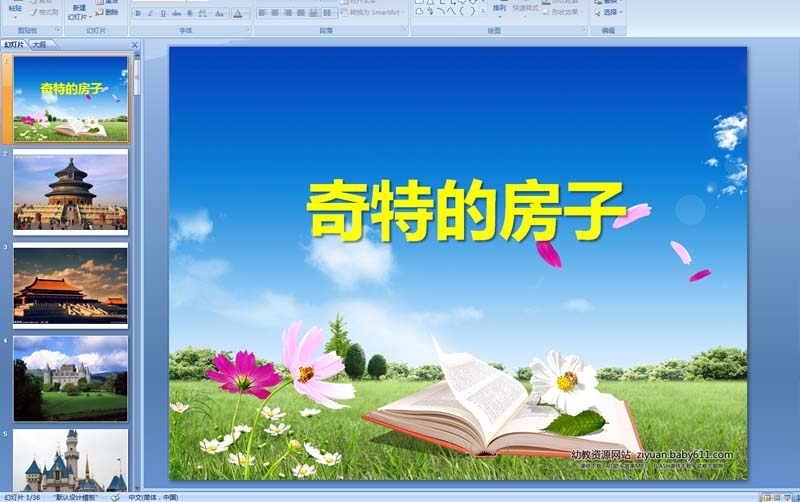Open 快速样式 dropdown
Image resolution: width=800 pixels, height=502 pixels.
coord(525,9)
